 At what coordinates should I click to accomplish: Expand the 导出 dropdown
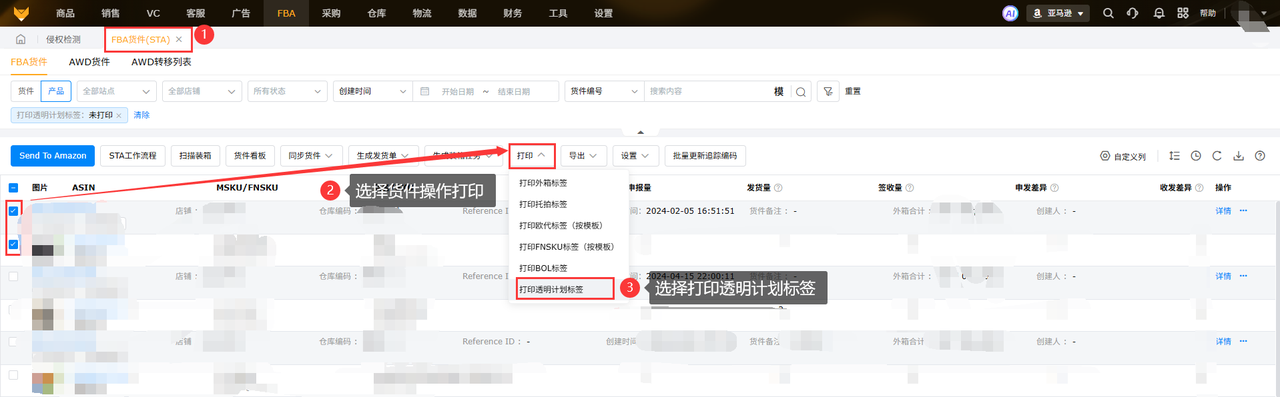(583, 156)
